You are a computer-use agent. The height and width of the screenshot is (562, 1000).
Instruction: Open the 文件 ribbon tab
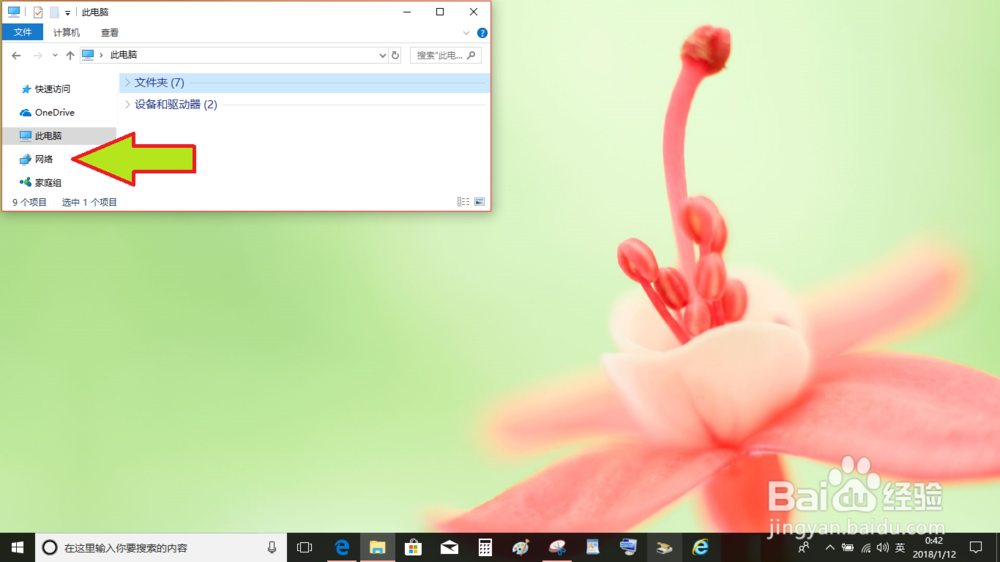(22, 32)
